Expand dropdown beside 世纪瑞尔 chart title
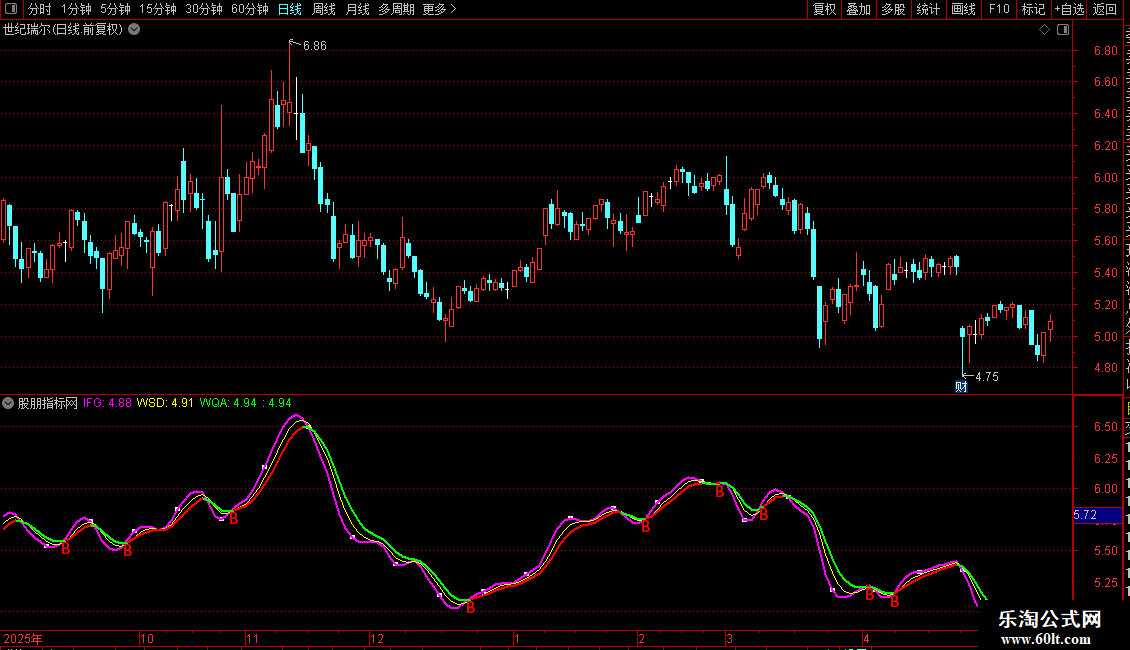The width and height of the screenshot is (1130, 650). 134,30
